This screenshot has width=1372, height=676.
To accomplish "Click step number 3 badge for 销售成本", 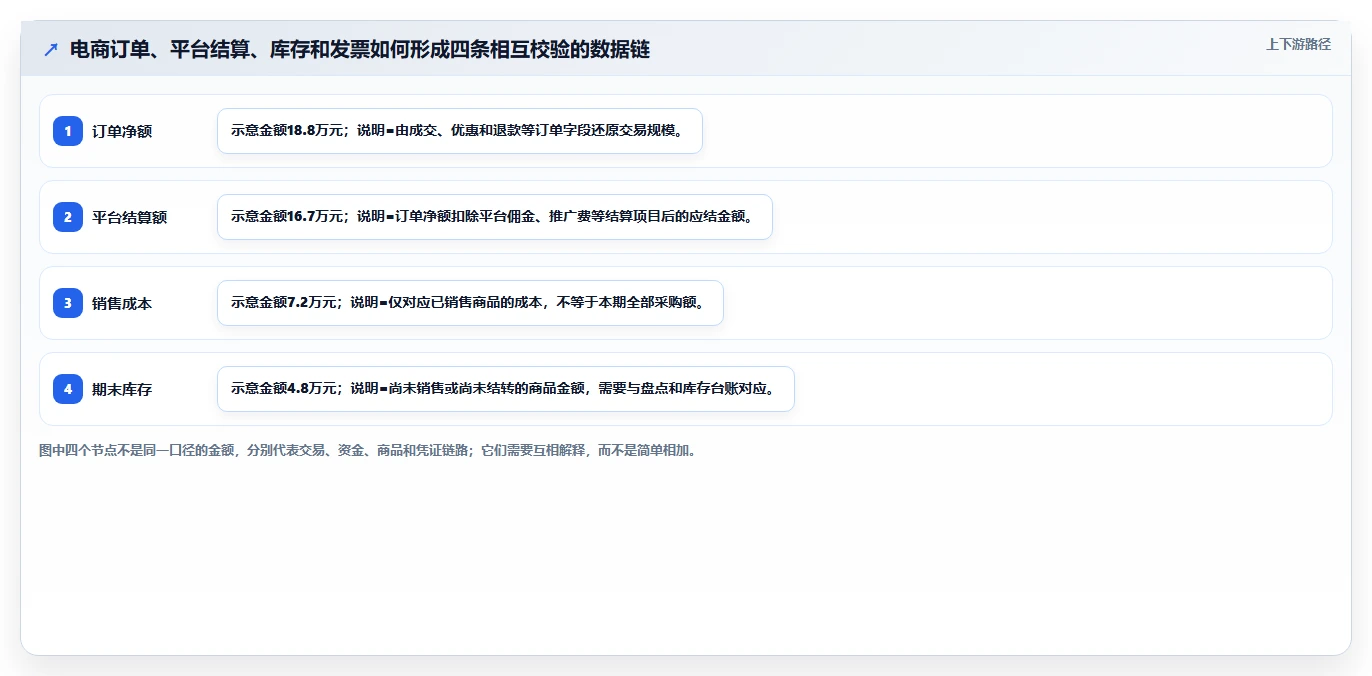I will point(68,303).
